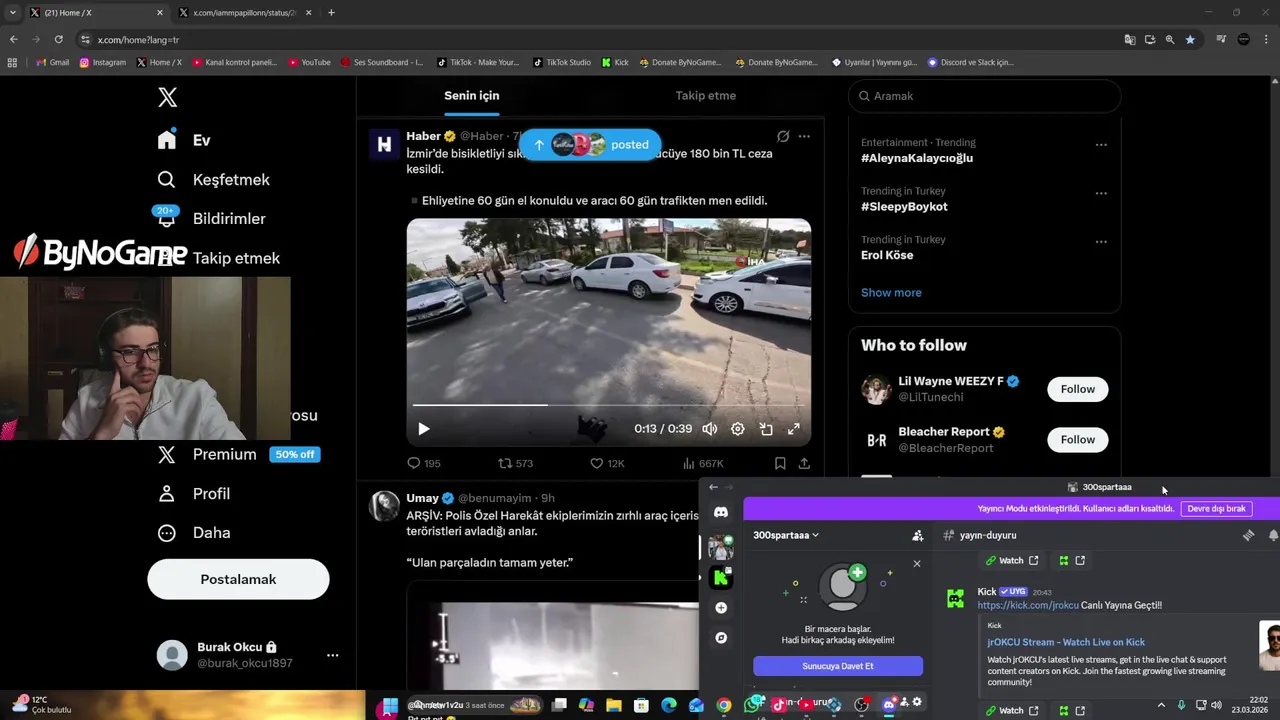Screen dimensions: 1280x720
Task: Focus the Aramak search field
Action: (984, 96)
